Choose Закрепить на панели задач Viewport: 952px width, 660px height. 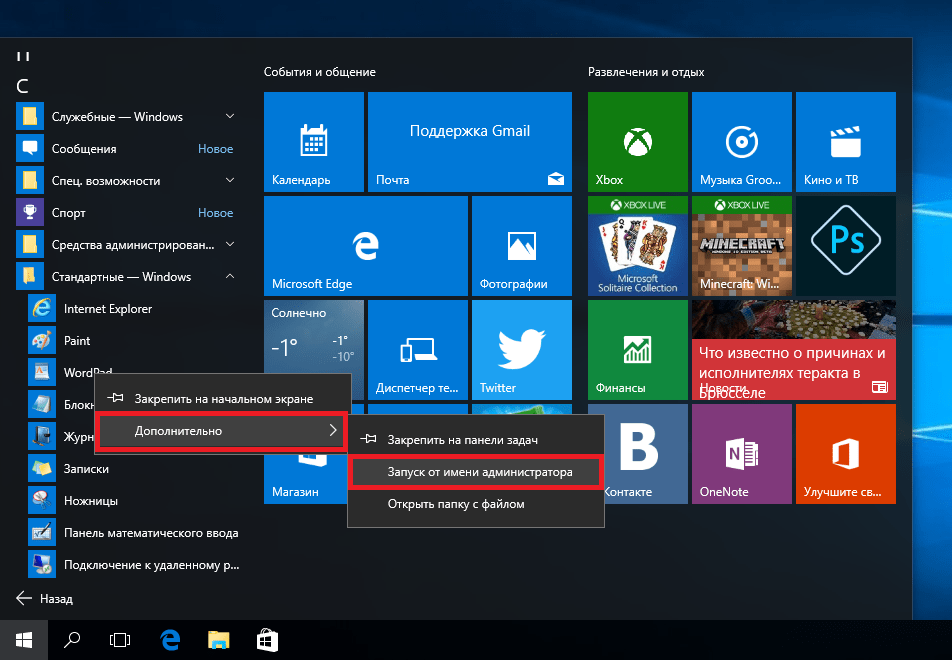(462, 439)
